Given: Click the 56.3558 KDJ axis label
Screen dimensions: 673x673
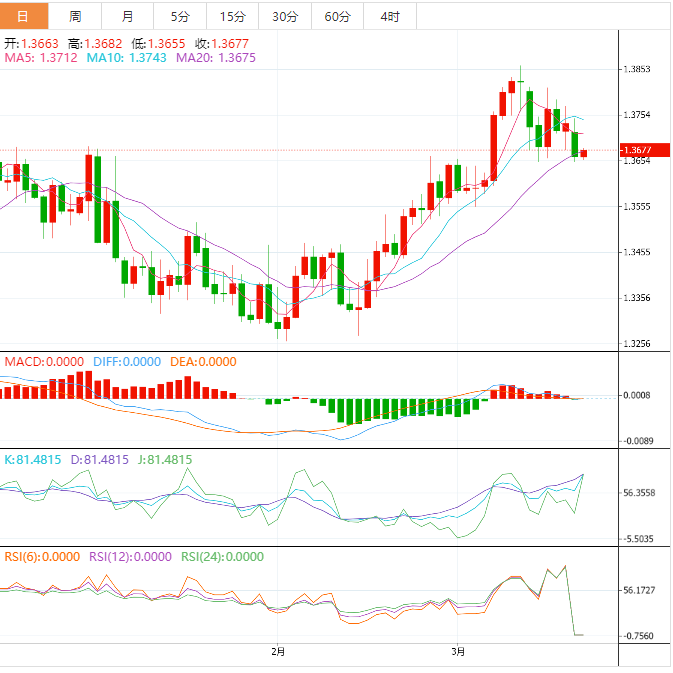Looking at the screenshot, I should [x=639, y=493].
